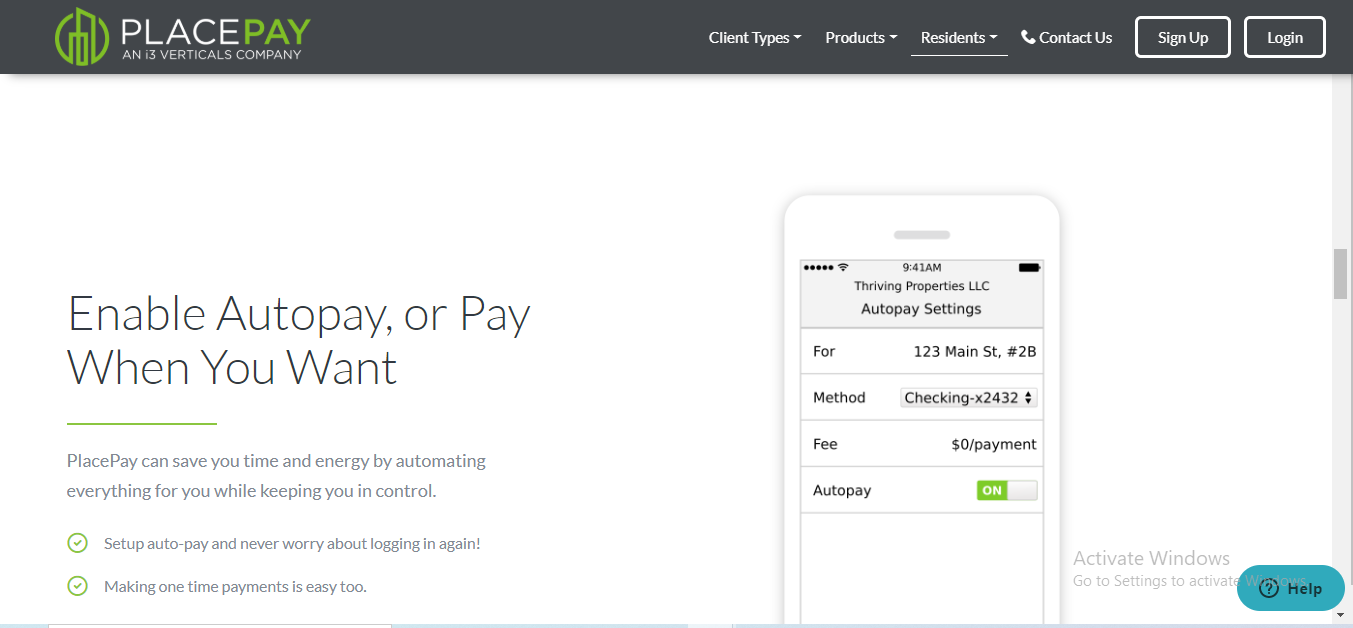Viewport: 1353px width, 628px height.
Task: Click the 'Autopay' row label in the phone
Action: [842, 490]
